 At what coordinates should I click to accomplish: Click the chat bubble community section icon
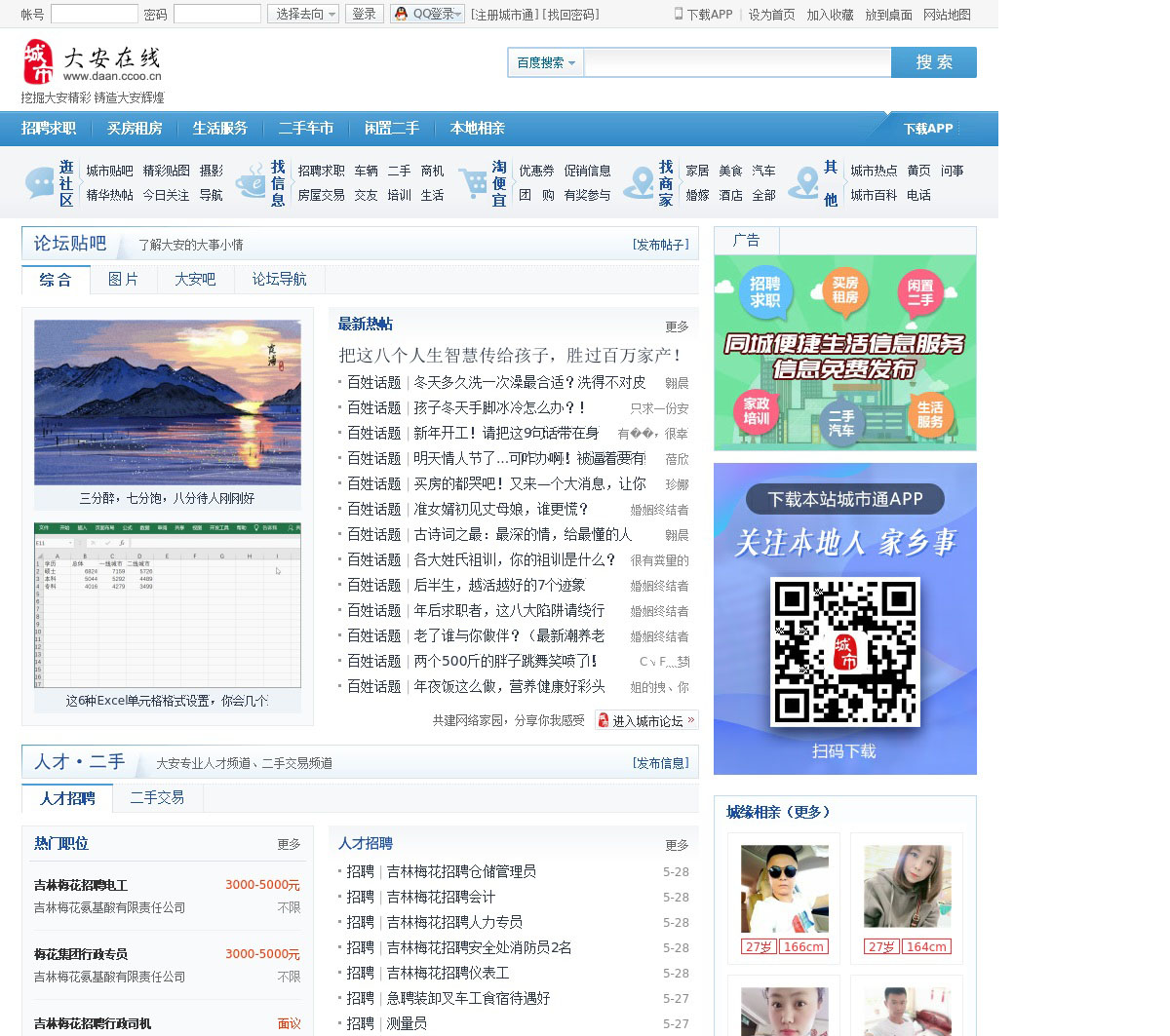39,182
